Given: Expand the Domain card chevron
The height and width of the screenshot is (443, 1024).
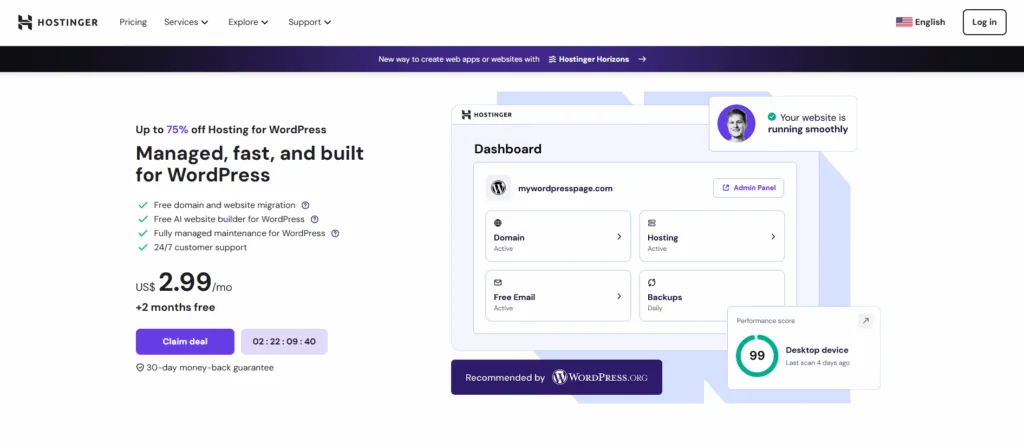Looking at the screenshot, I should (619, 237).
